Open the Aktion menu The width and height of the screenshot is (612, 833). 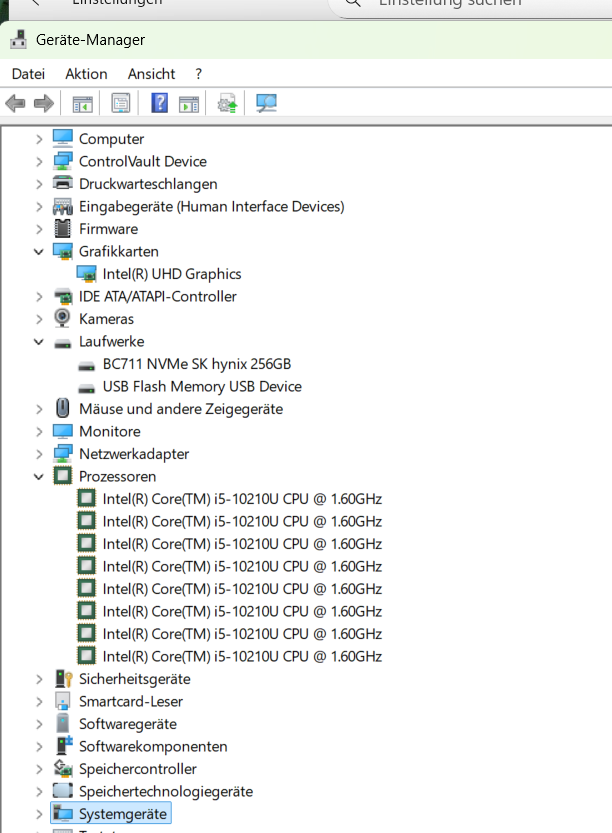coord(86,74)
